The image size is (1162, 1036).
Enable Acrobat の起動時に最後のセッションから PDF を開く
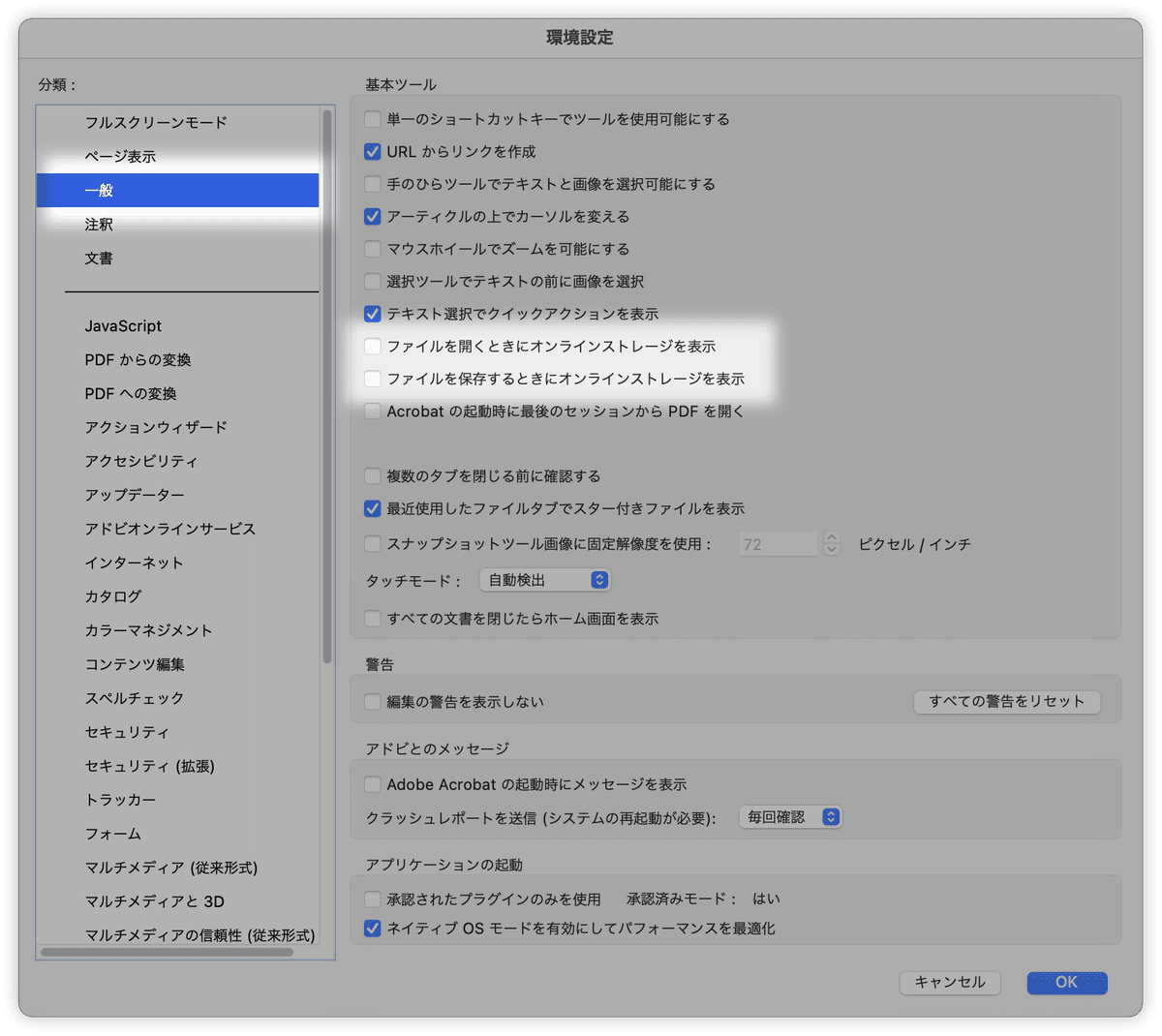pos(373,411)
